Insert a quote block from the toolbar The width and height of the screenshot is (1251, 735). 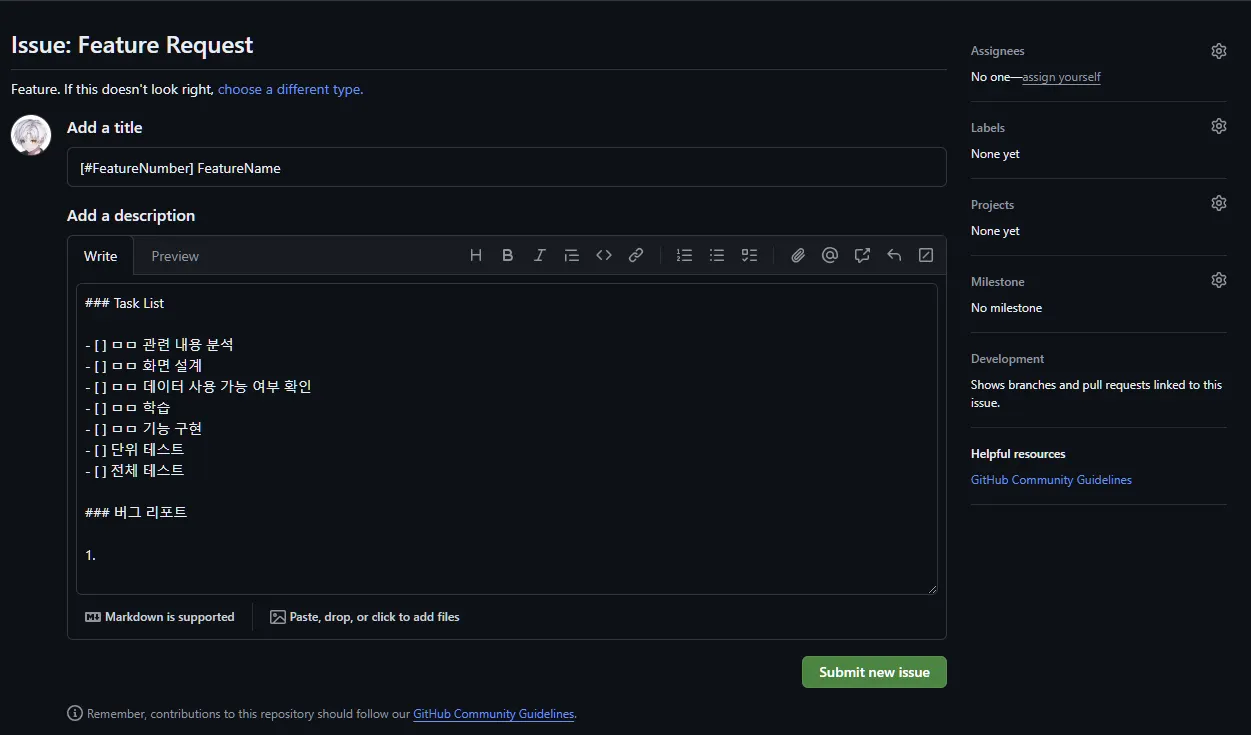click(572, 256)
